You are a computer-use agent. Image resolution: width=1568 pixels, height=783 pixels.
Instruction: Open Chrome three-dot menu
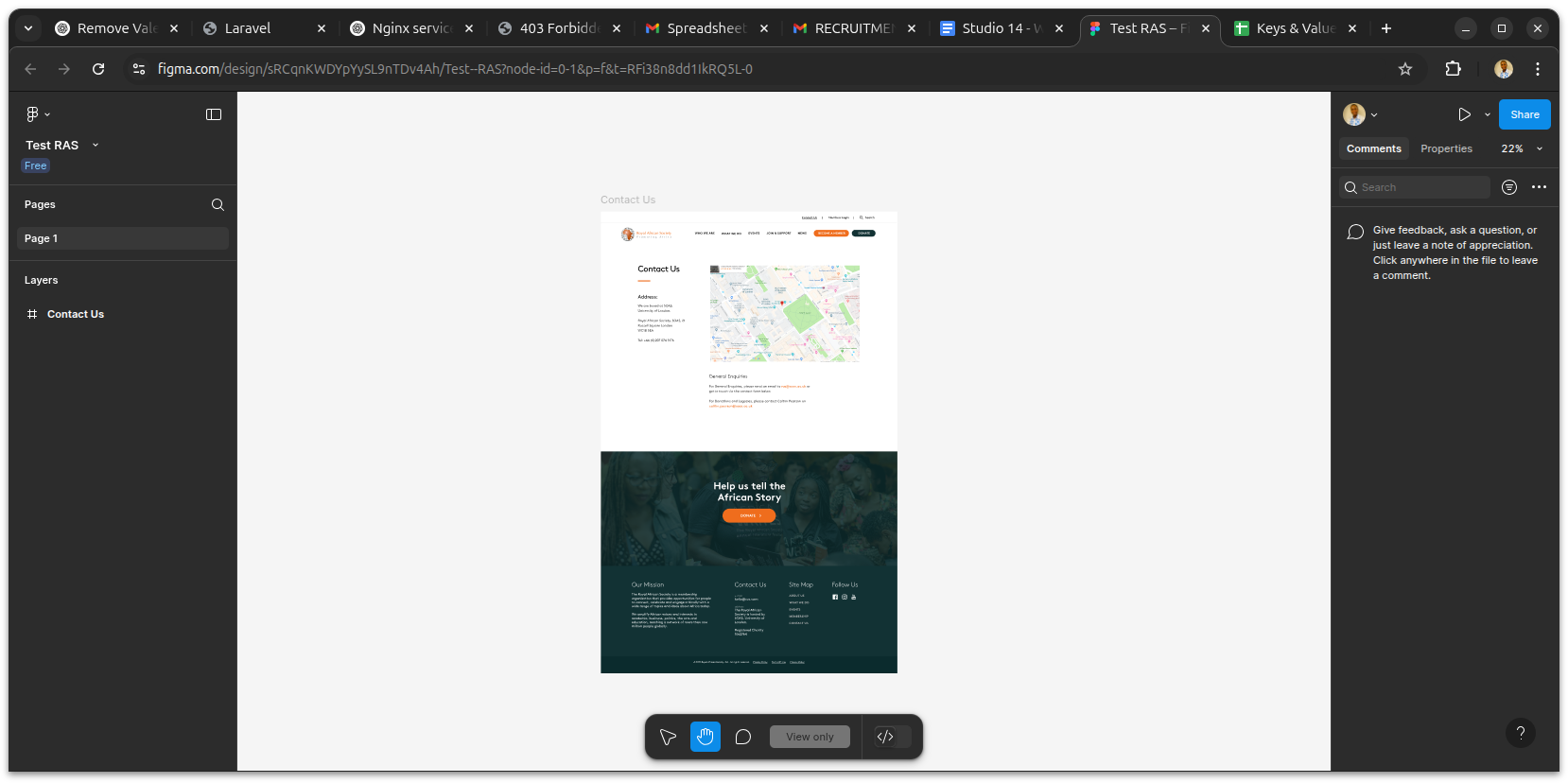pyautogui.click(x=1538, y=69)
